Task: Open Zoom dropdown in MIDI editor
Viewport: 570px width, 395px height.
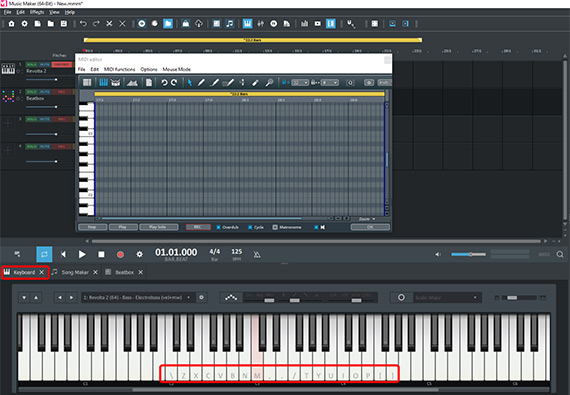Action: coord(367,219)
